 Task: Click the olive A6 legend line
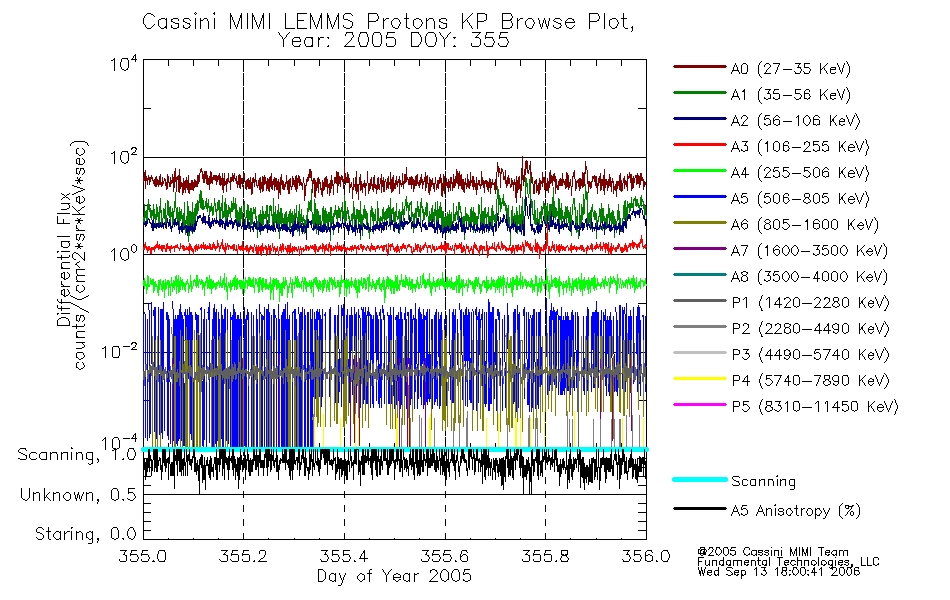700,222
